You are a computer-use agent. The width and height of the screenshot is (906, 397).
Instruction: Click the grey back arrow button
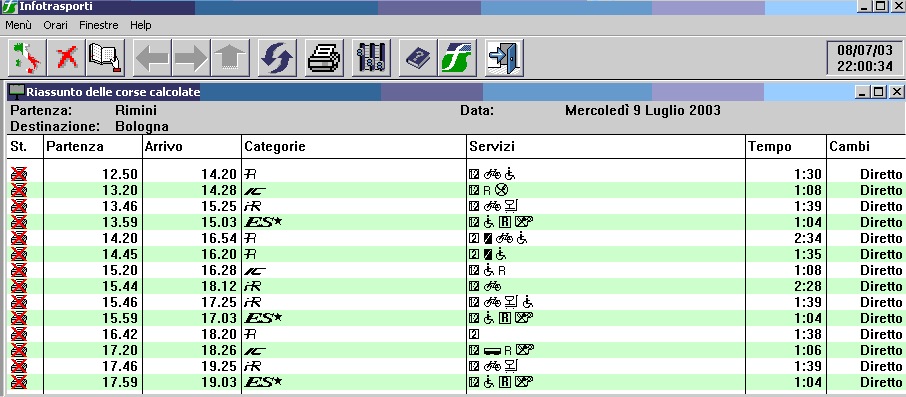(152, 58)
